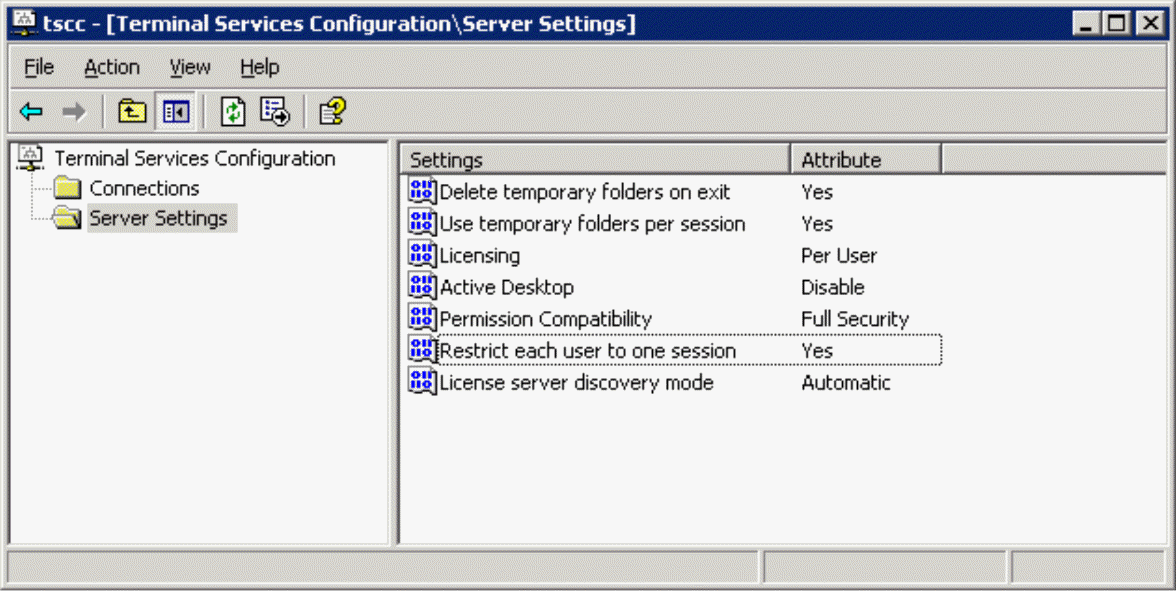Select the Server Settings tree node
This screenshot has height=591, width=1176.
158,218
